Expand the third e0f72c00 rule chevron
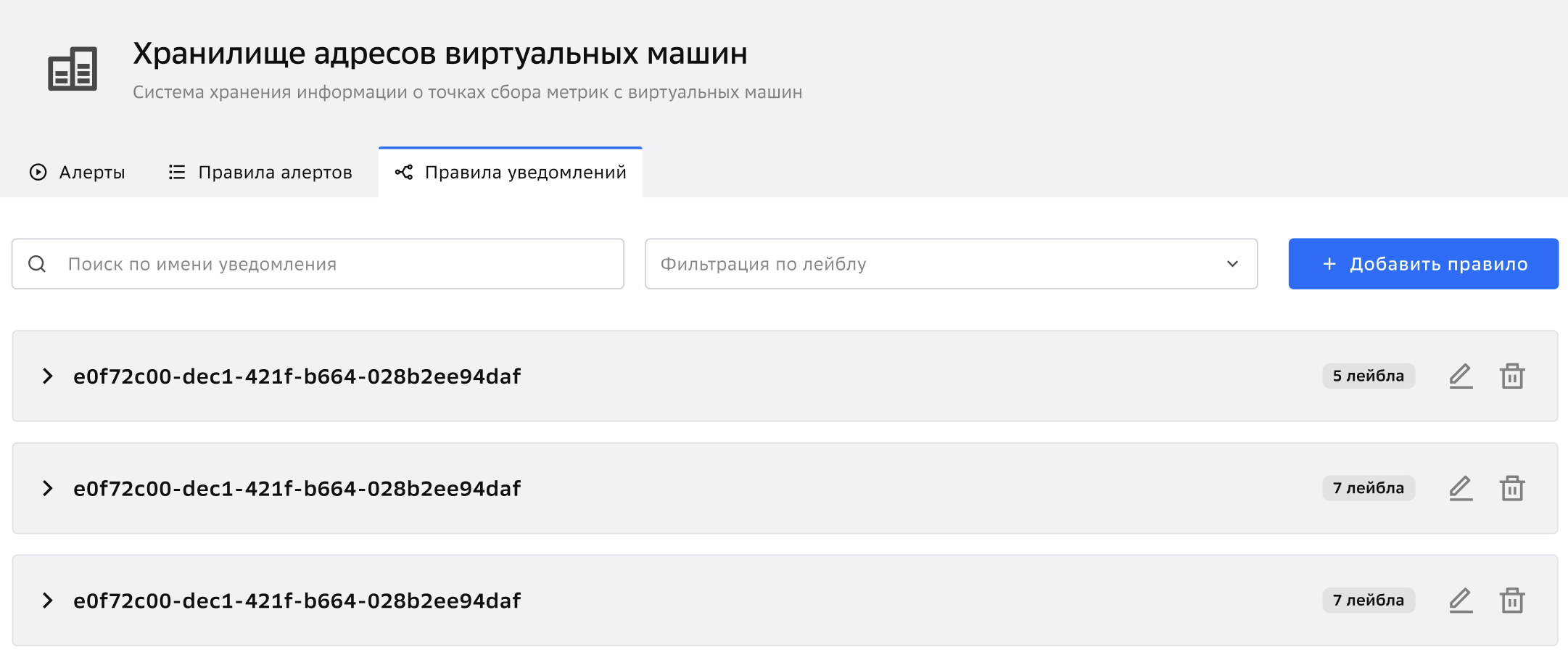Viewport: 1568px width, 660px height. click(x=47, y=601)
